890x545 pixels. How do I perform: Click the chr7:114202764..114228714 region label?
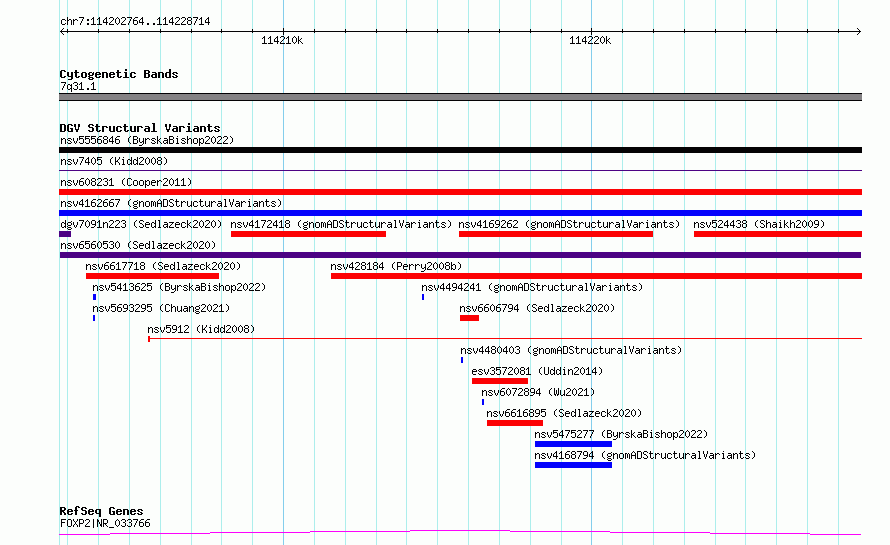point(135,22)
